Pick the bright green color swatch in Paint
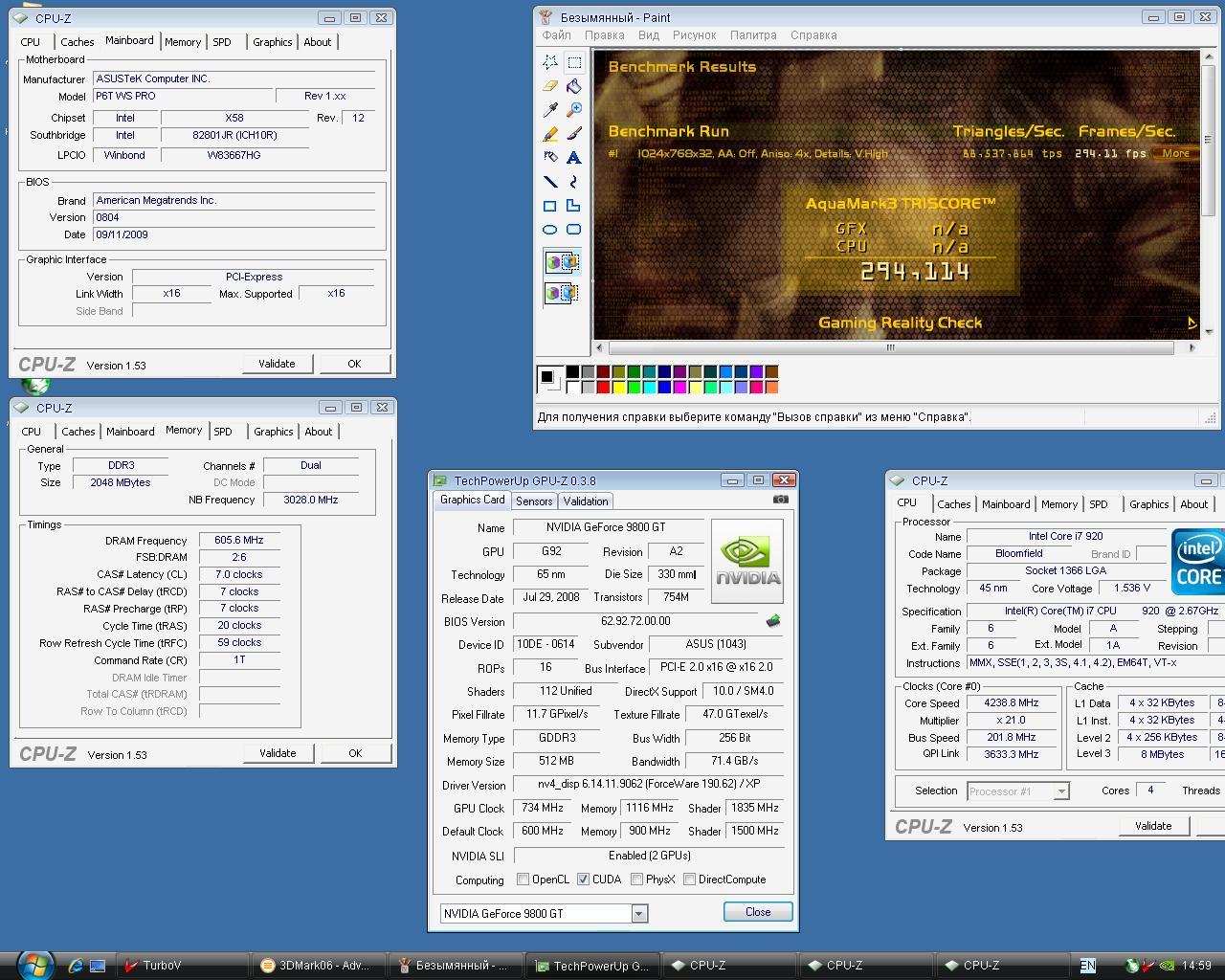 coord(634,388)
